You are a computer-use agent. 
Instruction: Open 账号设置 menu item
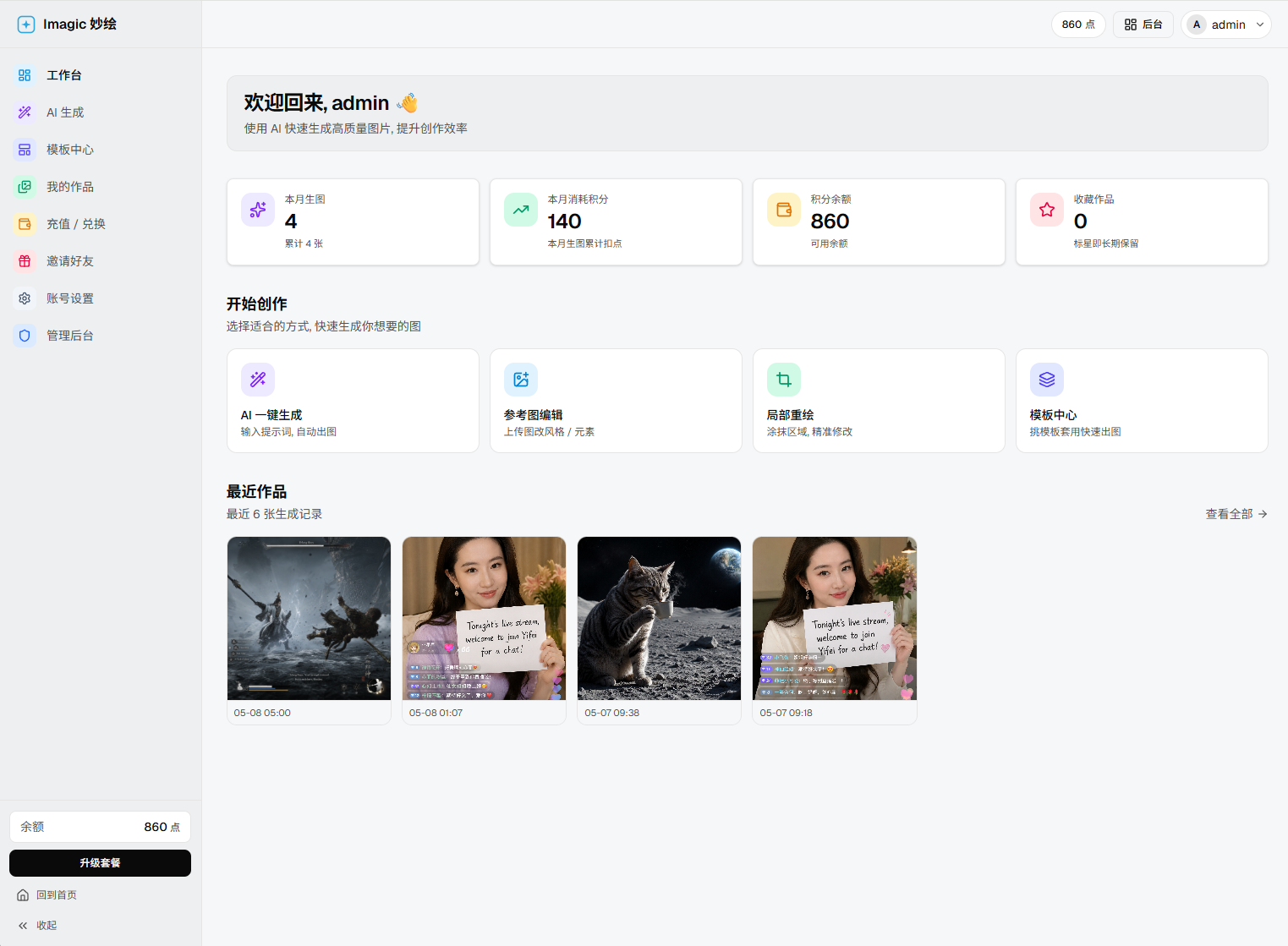101,298
